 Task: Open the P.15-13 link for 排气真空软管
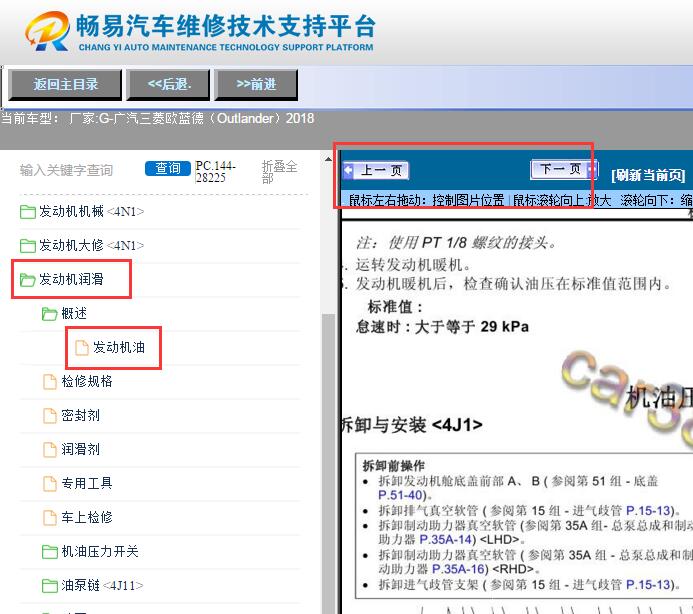click(650, 511)
